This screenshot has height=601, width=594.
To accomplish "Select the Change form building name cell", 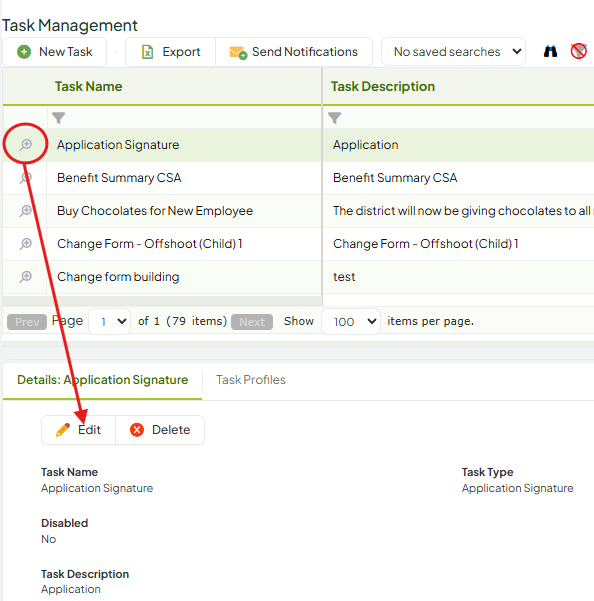I will click(x=184, y=277).
